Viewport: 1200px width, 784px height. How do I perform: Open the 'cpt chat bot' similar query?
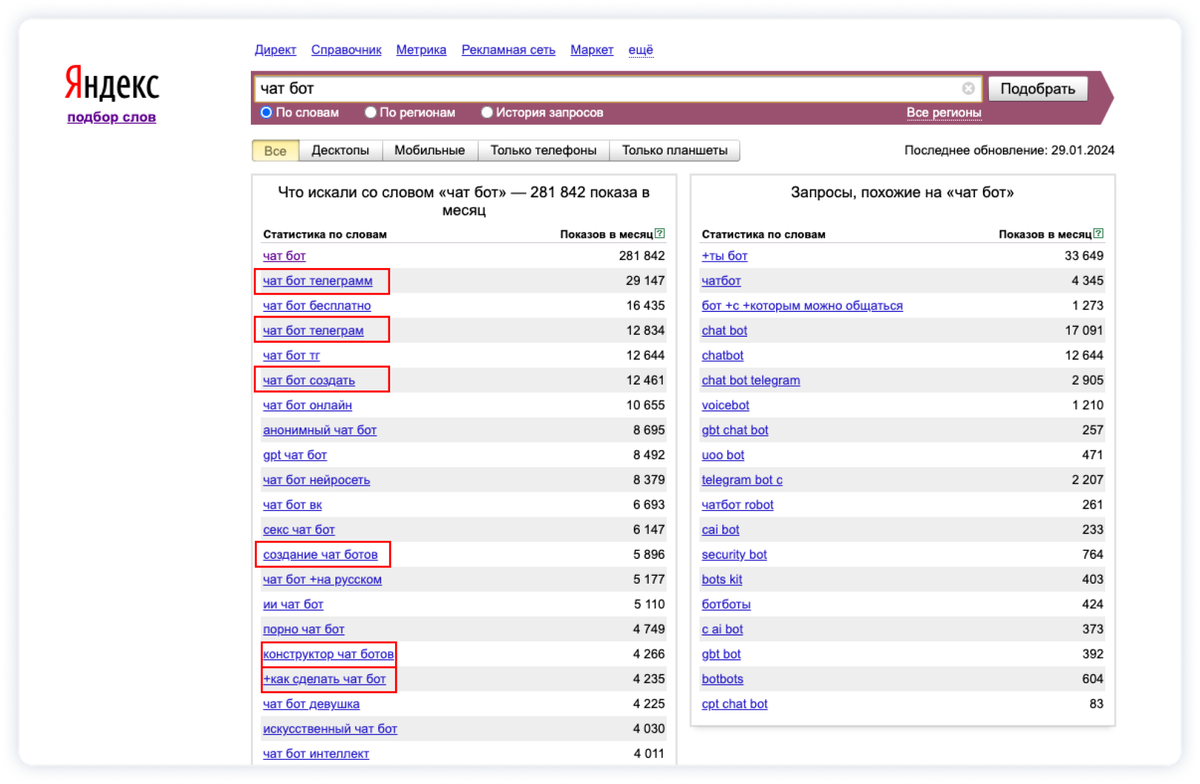[735, 705]
